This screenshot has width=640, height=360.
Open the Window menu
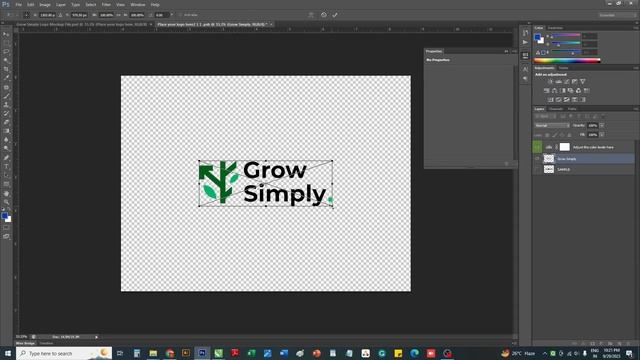(138, 4)
